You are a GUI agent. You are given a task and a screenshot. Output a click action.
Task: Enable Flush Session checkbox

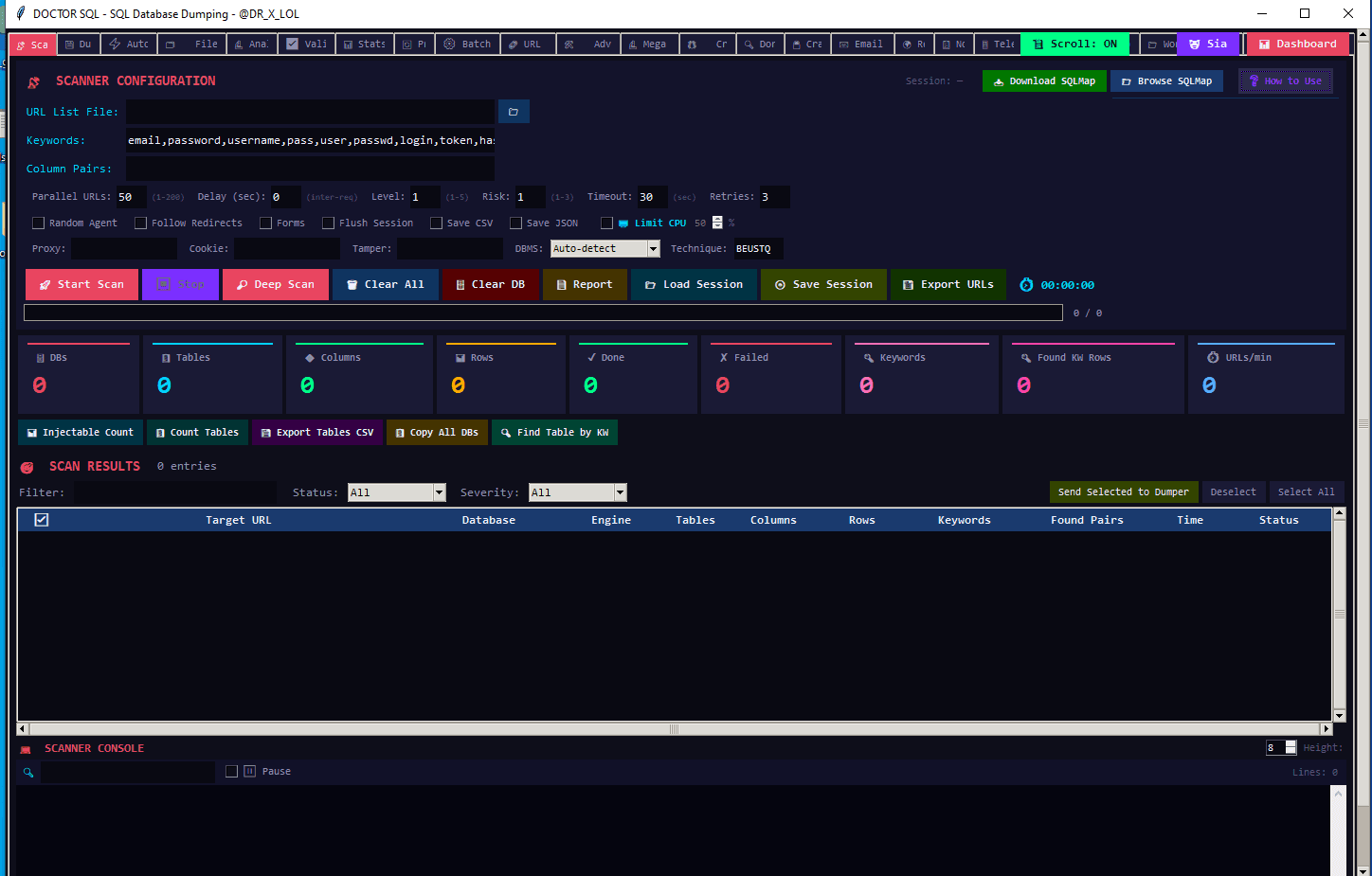click(x=329, y=223)
